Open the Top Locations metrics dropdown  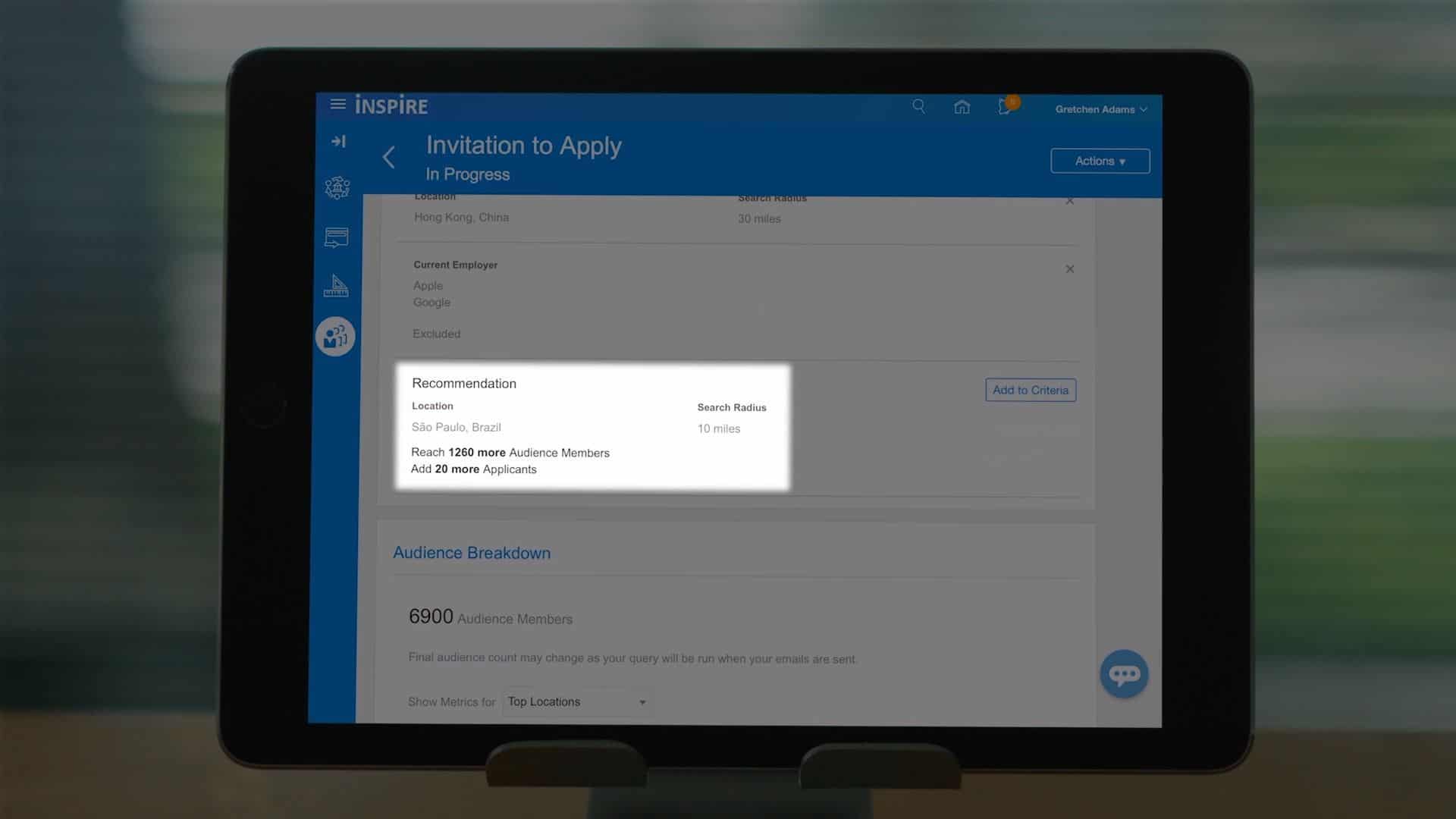click(576, 701)
